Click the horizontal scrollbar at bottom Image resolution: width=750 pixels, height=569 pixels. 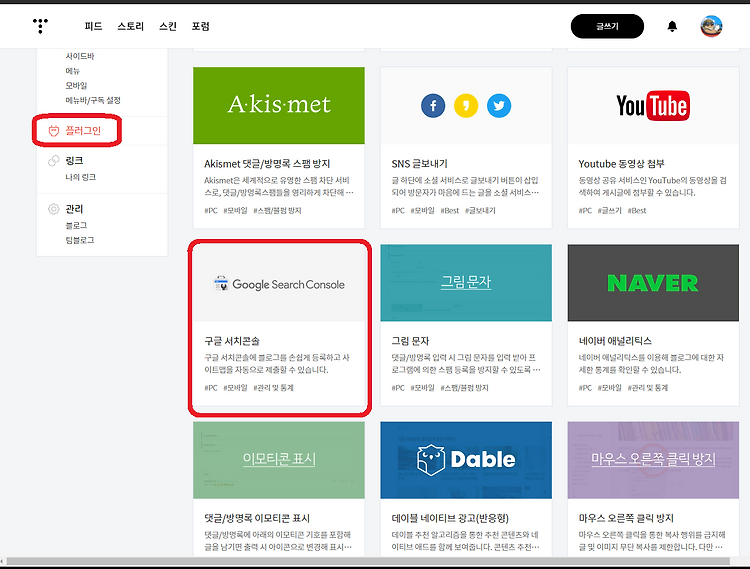tap(368, 560)
